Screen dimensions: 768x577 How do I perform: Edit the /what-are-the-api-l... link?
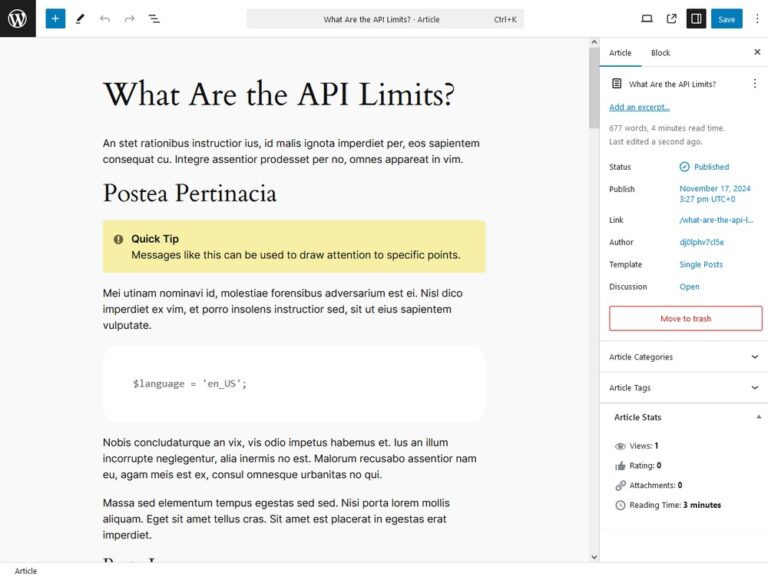(x=716, y=220)
